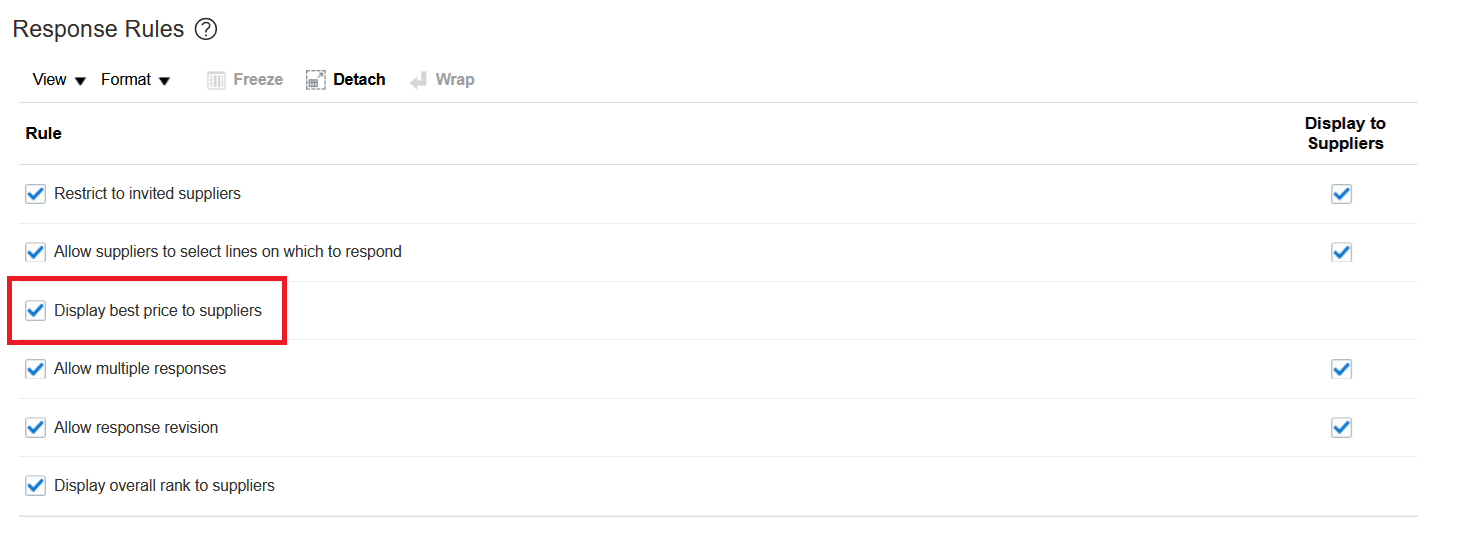Click the Rule column header
The image size is (1464, 552).
44,133
